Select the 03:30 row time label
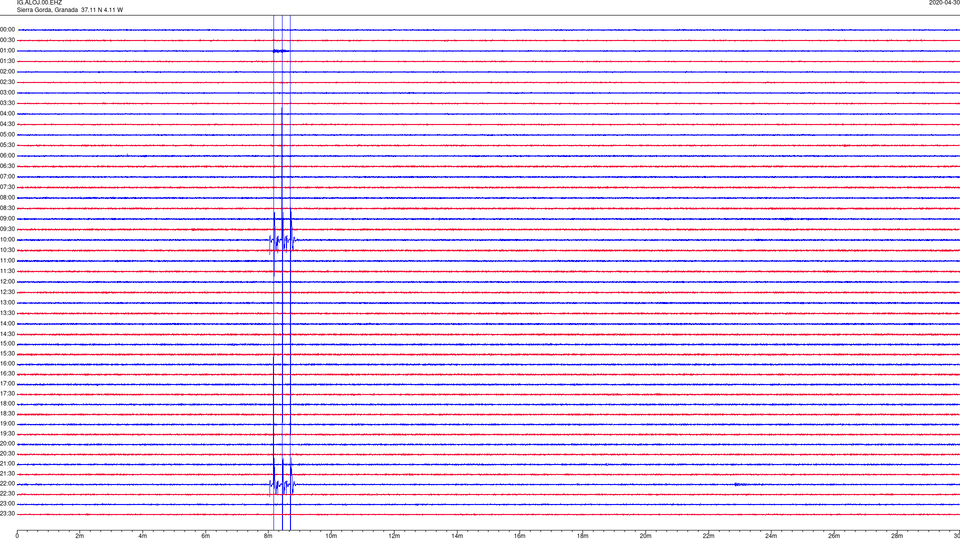Image resolution: width=960 pixels, height=540 pixels. coord(7,103)
